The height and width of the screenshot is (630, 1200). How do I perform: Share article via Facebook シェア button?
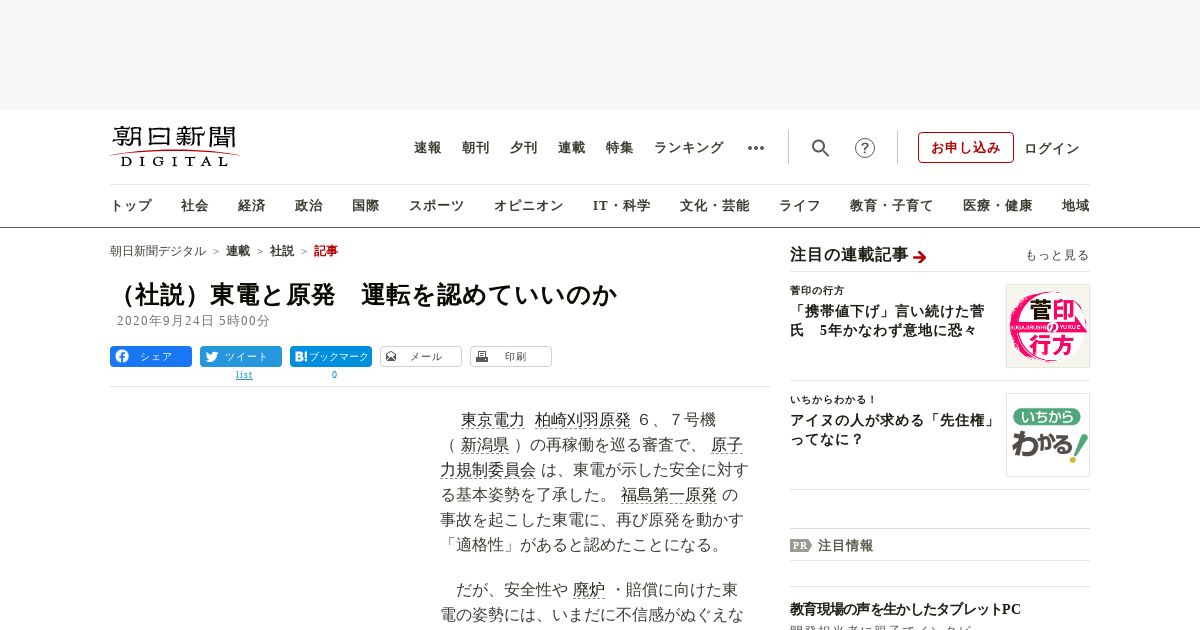click(x=151, y=357)
